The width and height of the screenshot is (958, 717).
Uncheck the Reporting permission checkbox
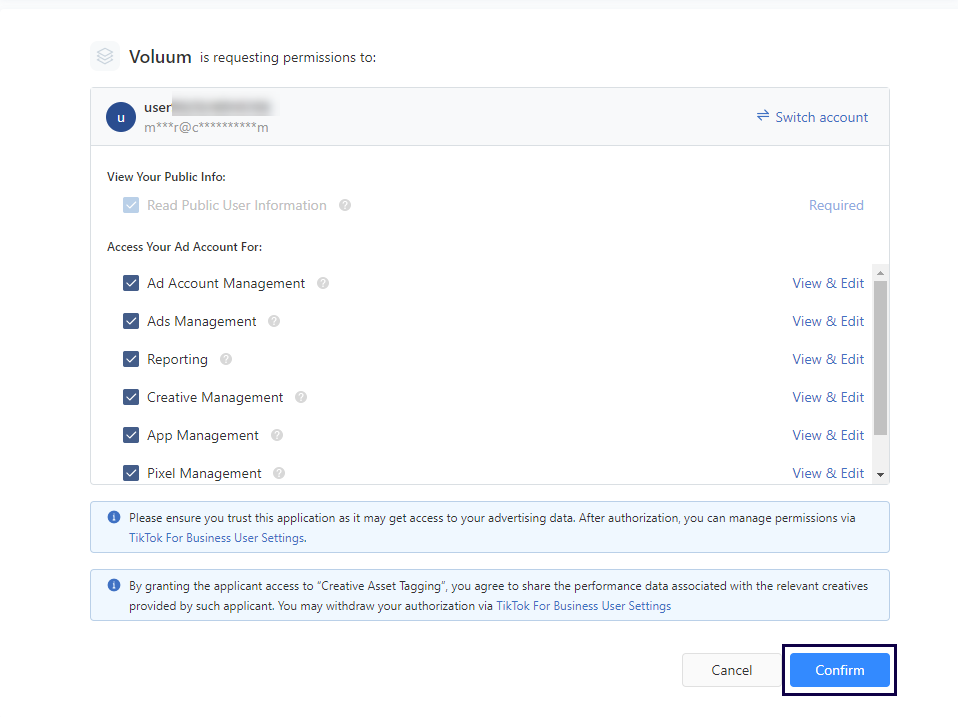[131, 359]
